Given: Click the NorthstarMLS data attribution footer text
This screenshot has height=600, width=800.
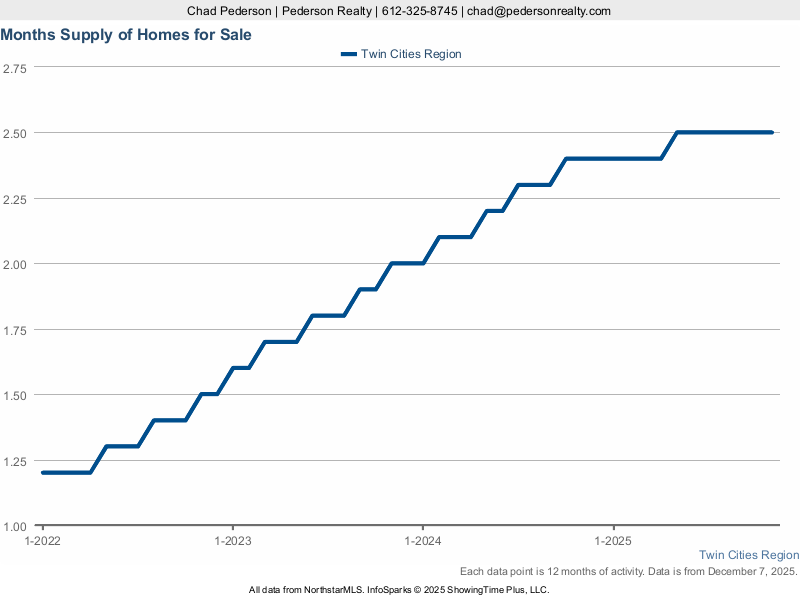Looking at the screenshot, I should (x=399, y=590).
